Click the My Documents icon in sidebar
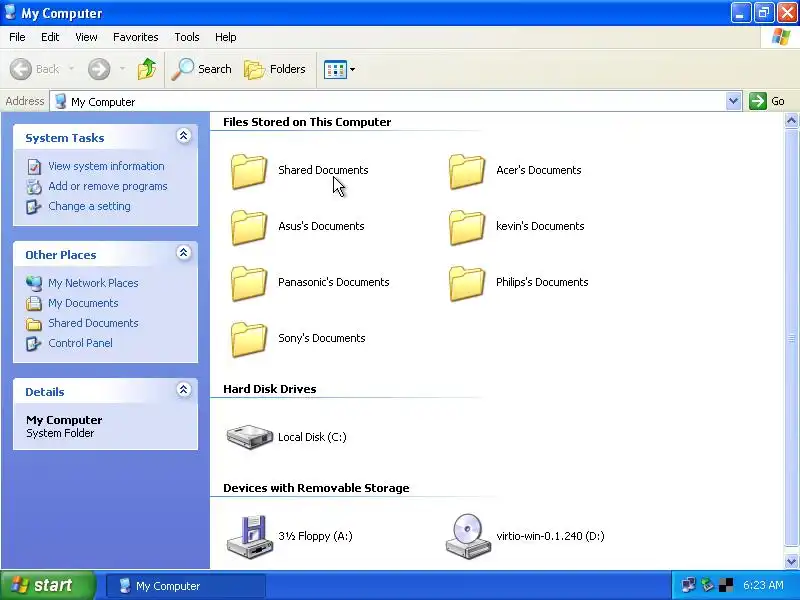 point(34,304)
